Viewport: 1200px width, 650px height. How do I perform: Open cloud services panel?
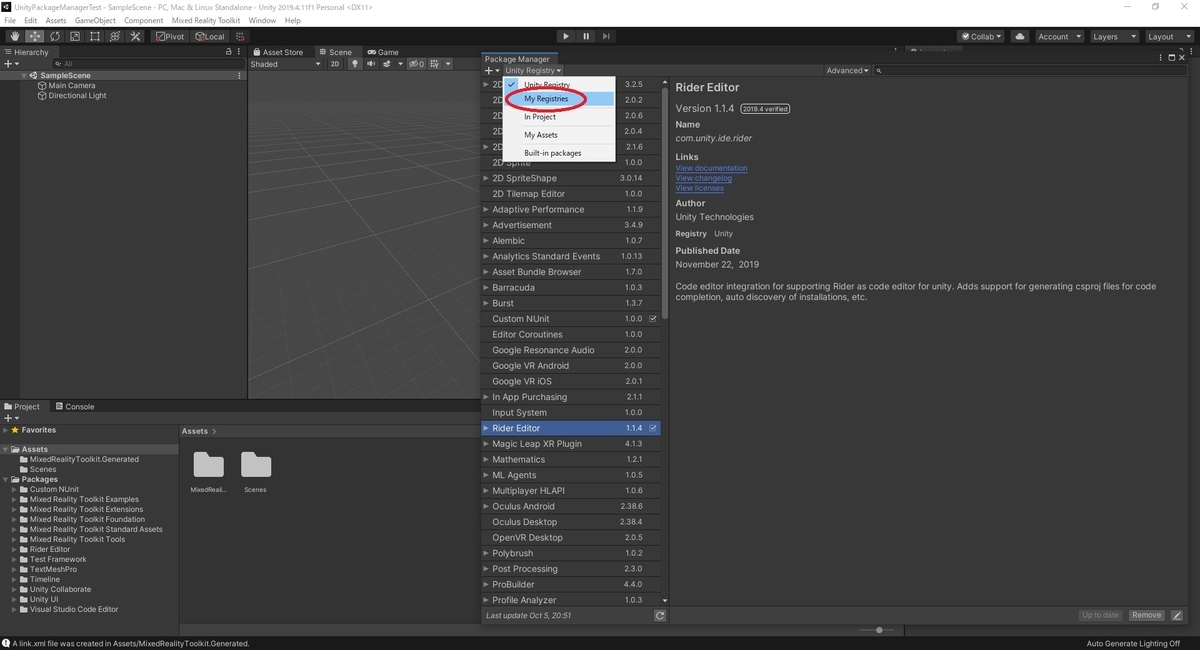[1019, 36]
